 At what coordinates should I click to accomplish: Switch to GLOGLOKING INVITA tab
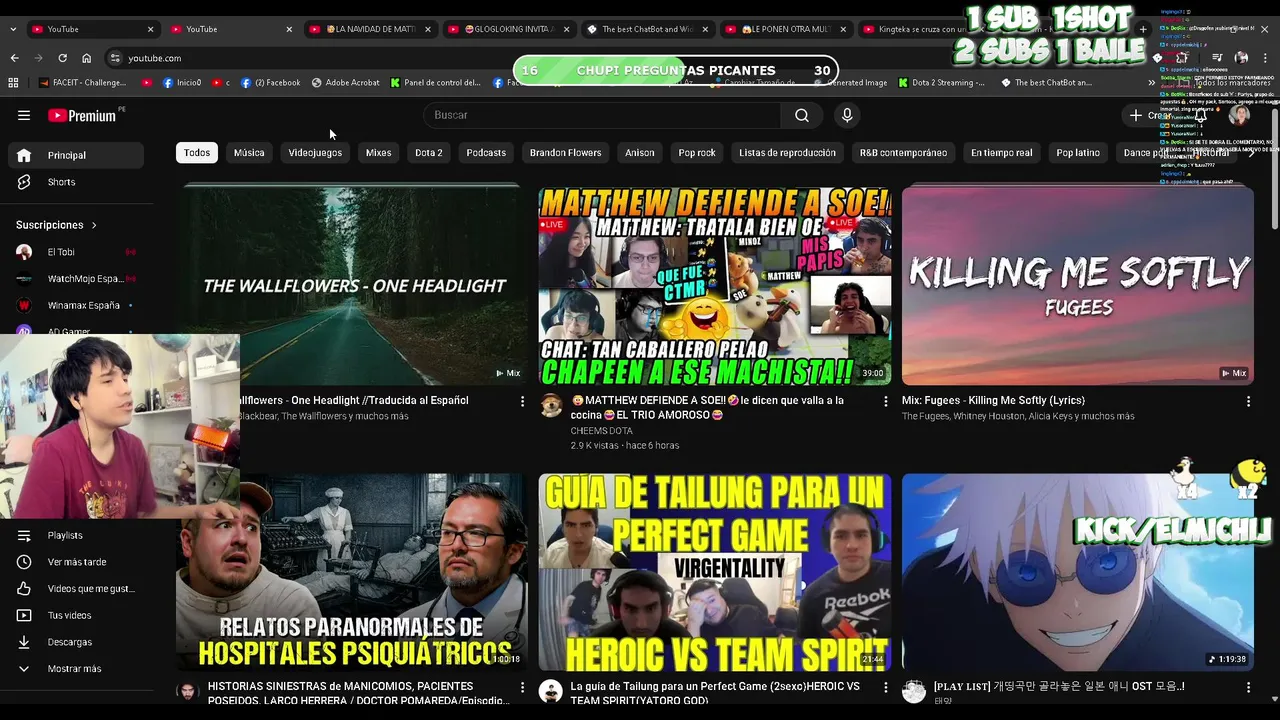(x=507, y=29)
